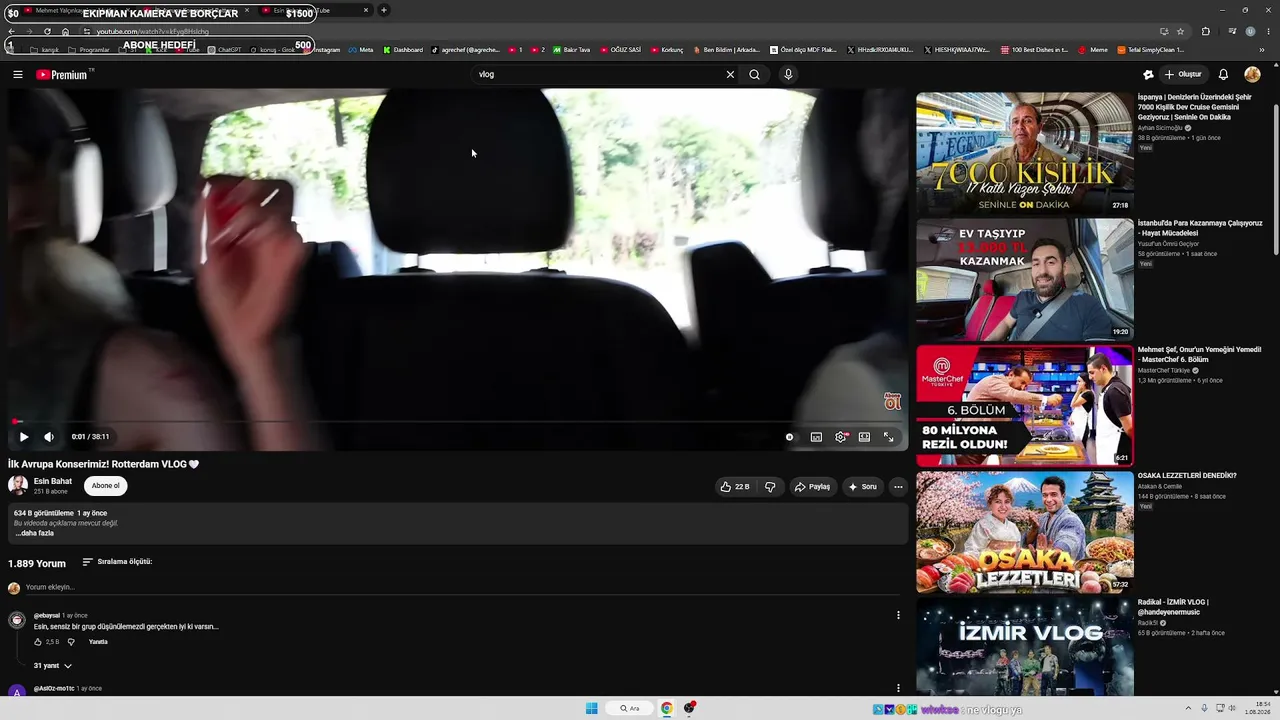Viewport: 1280px width, 720px height.
Task: Reply to @ebaysal with Yanıtla
Action: pyautogui.click(x=98, y=642)
